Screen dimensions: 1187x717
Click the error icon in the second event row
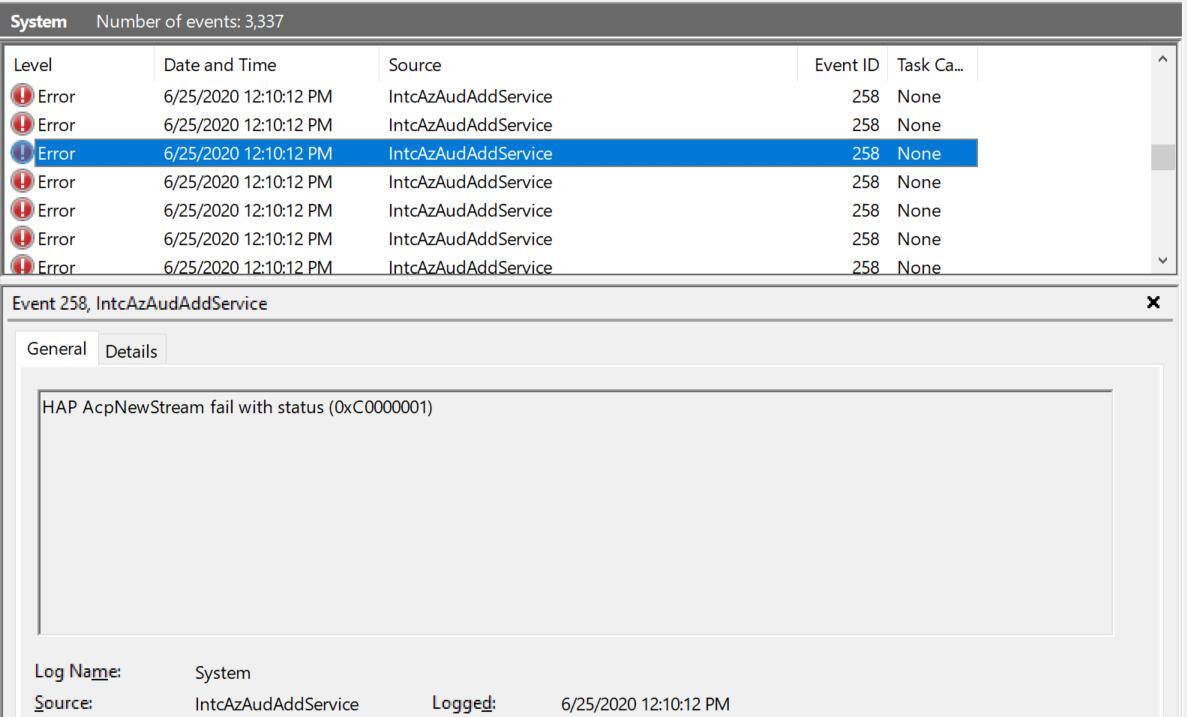tap(22, 125)
